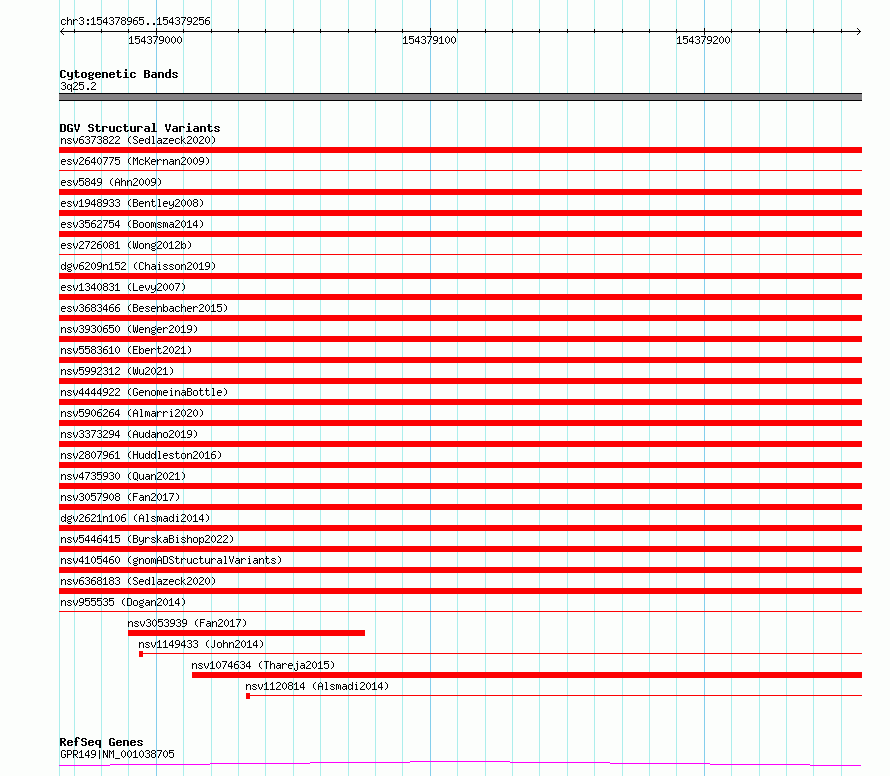890x776 pixels.
Task: Open nsv3053939 (Fan2017) variant label
Action: click(x=187, y=623)
